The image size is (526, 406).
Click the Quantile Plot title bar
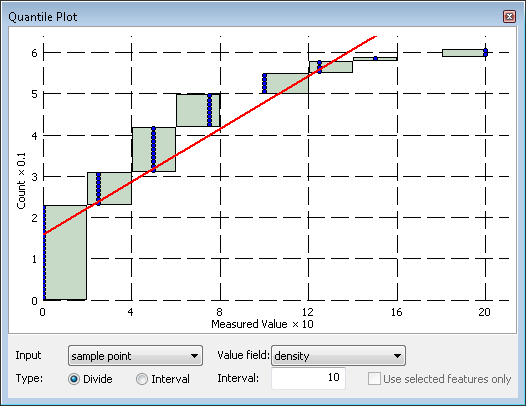255,16
